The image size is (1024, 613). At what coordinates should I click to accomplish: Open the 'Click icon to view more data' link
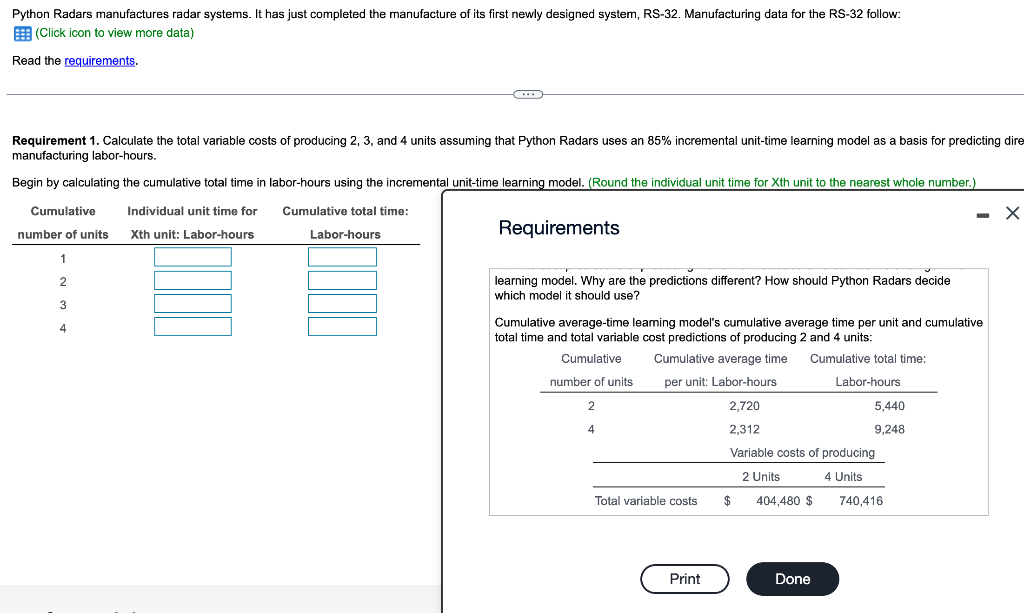coord(114,33)
